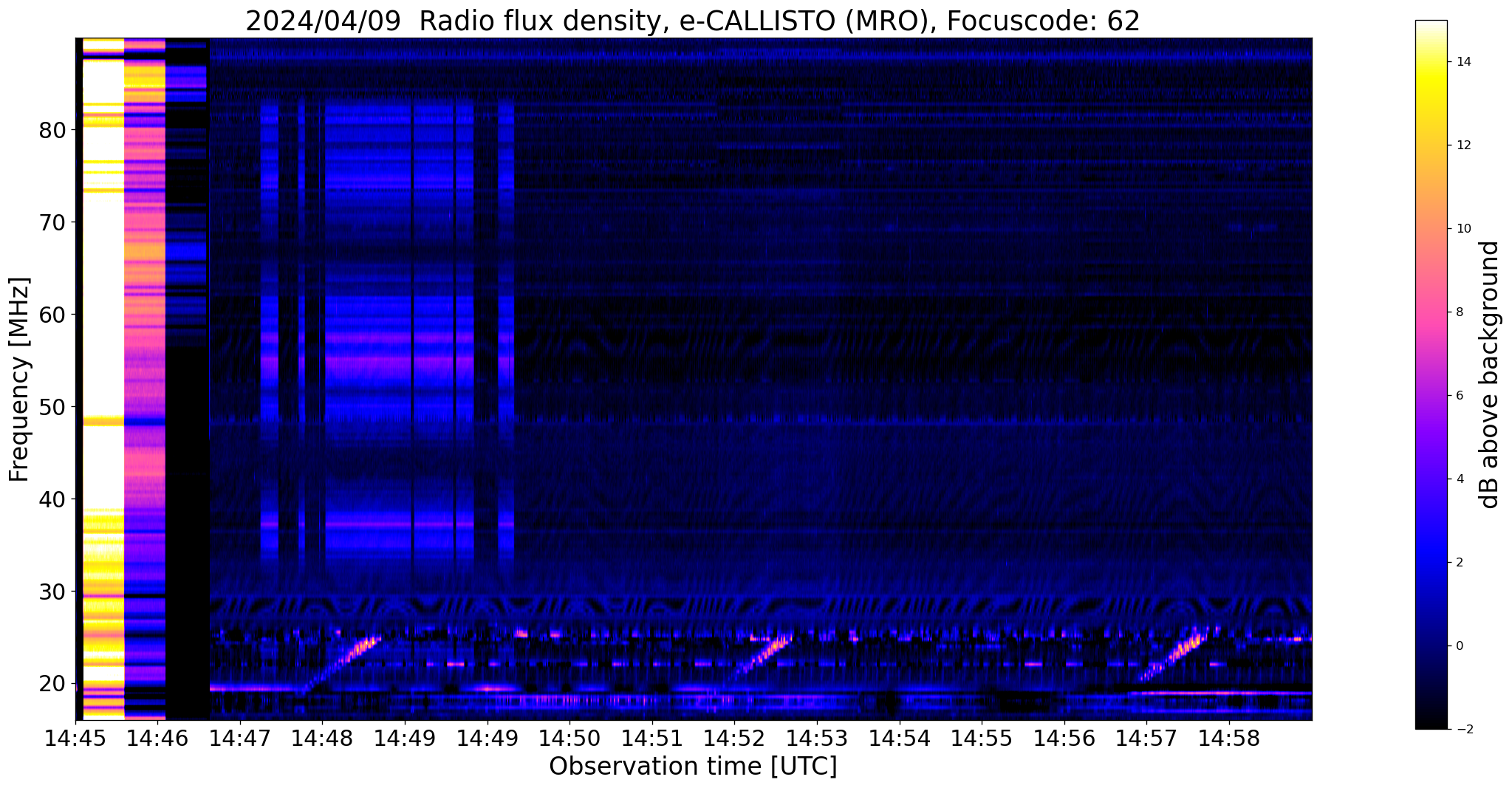Click the colorbar tick labeled 12
Screen dimensions: 1512x788
coord(1463,145)
